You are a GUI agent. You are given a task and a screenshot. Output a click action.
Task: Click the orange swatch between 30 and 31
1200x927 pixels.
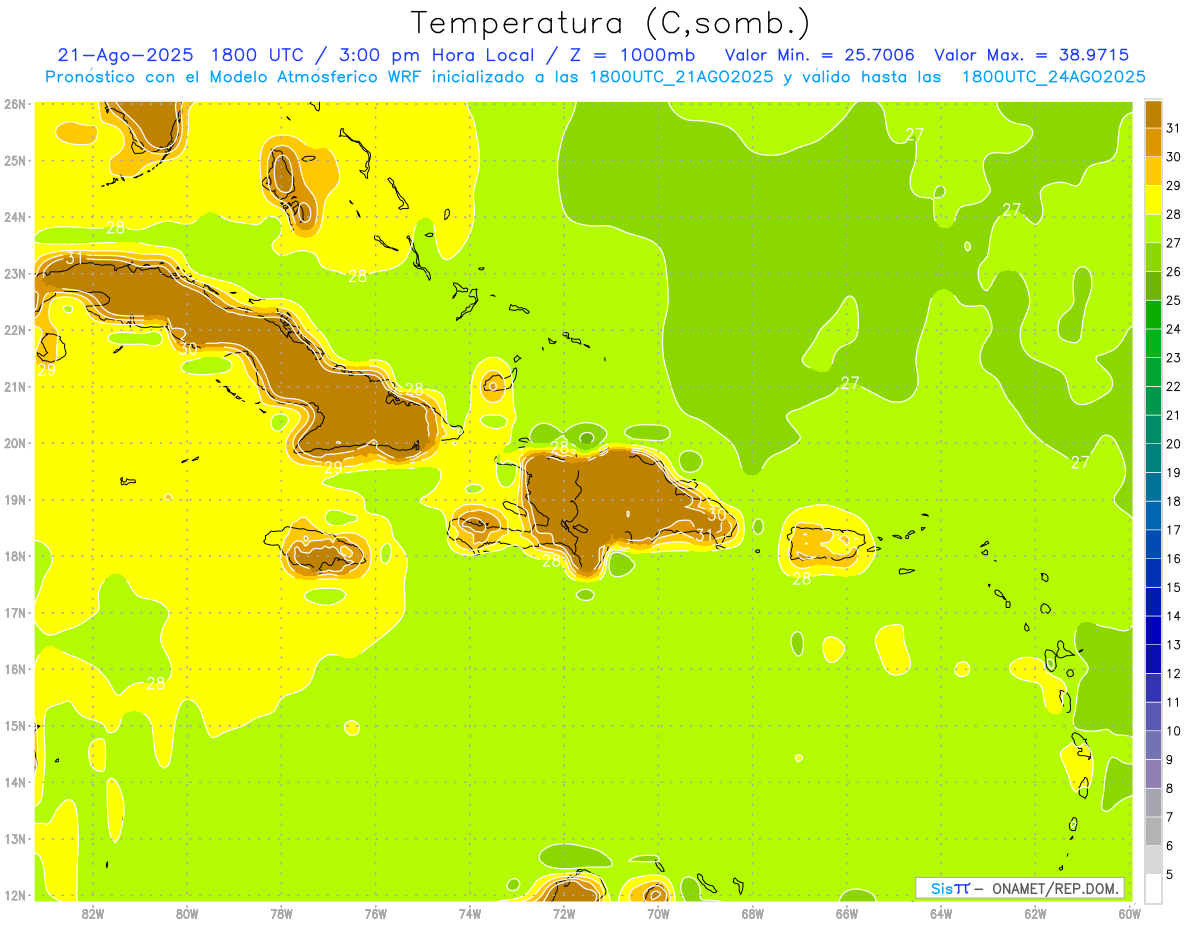1153,143
